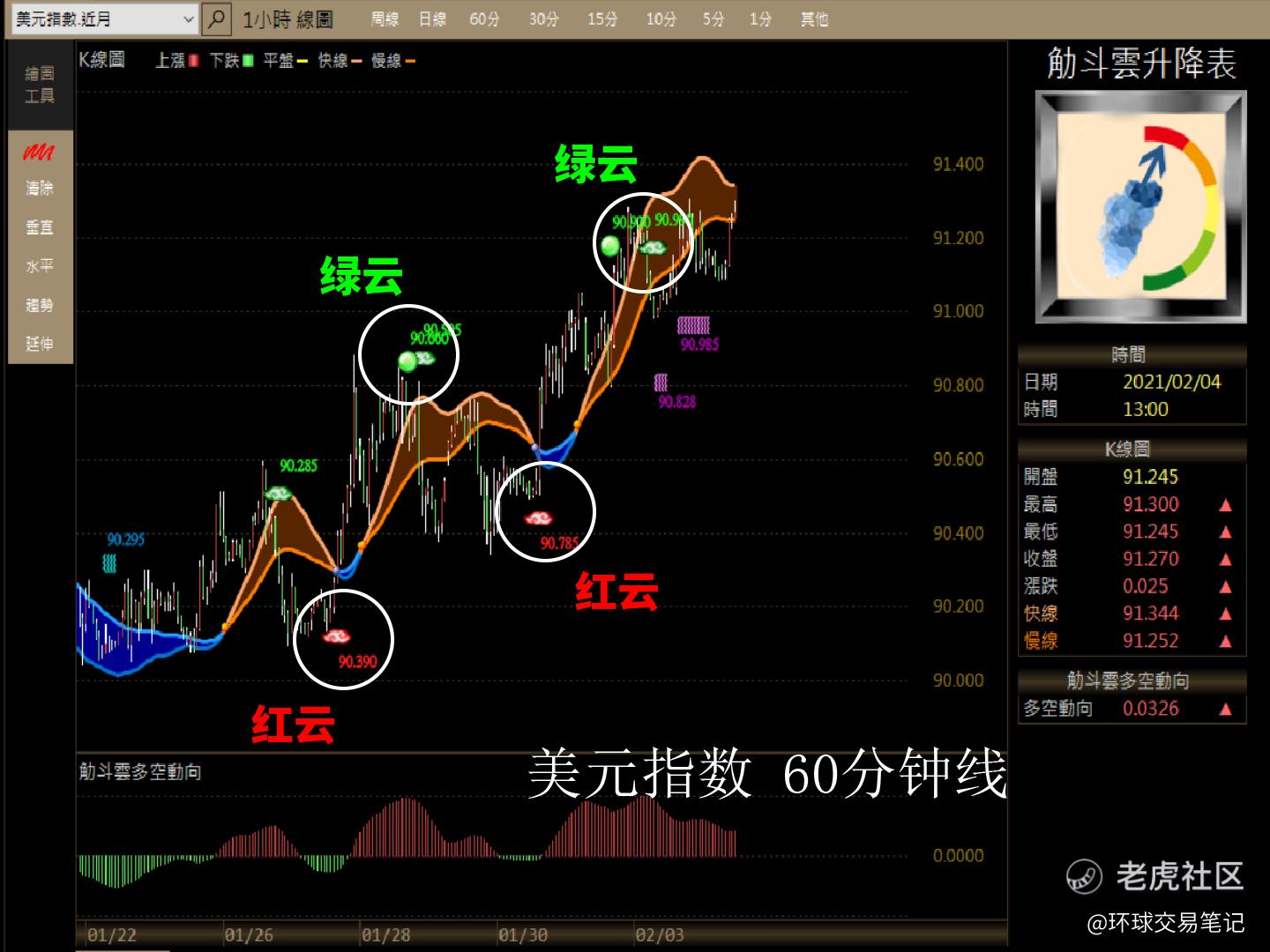1270x952 pixels.
Task: Choose the 趨勢 line tool
Action: 40,305
